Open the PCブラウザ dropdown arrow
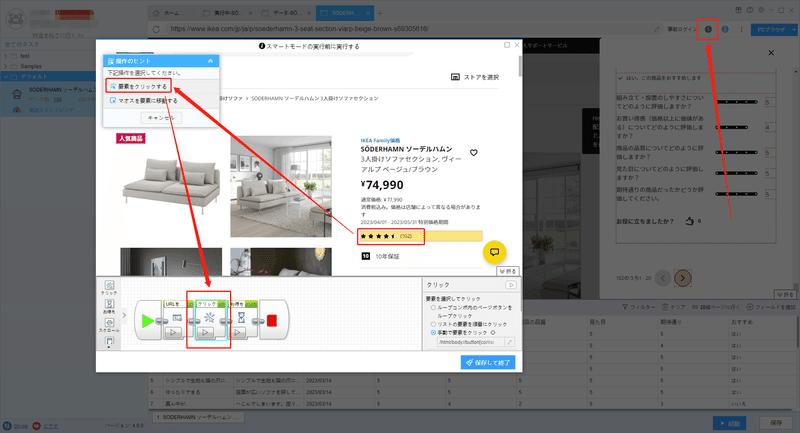The image size is (800, 433). tap(794, 30)
